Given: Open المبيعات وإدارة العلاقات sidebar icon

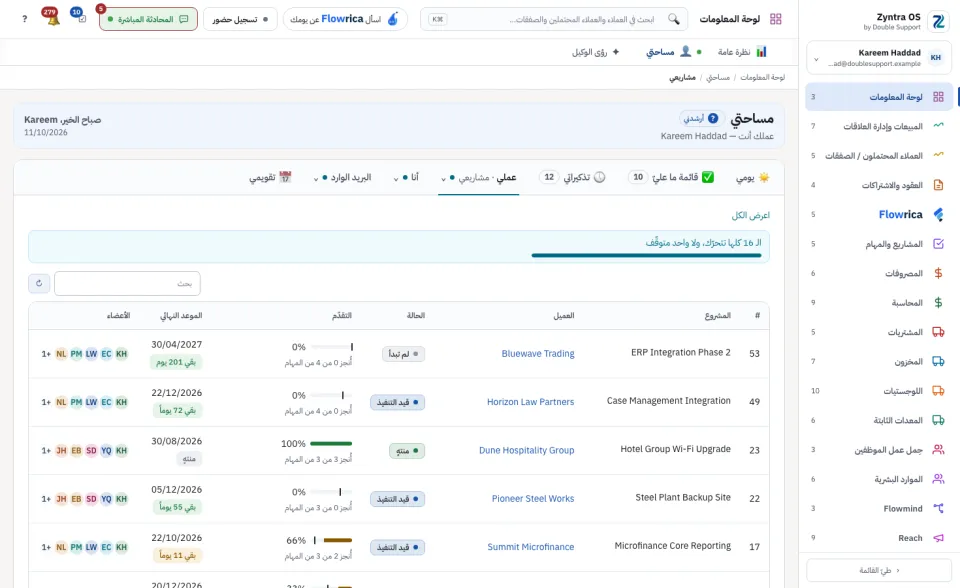Looking at the screenshot, I should click(x=938, y=126).
